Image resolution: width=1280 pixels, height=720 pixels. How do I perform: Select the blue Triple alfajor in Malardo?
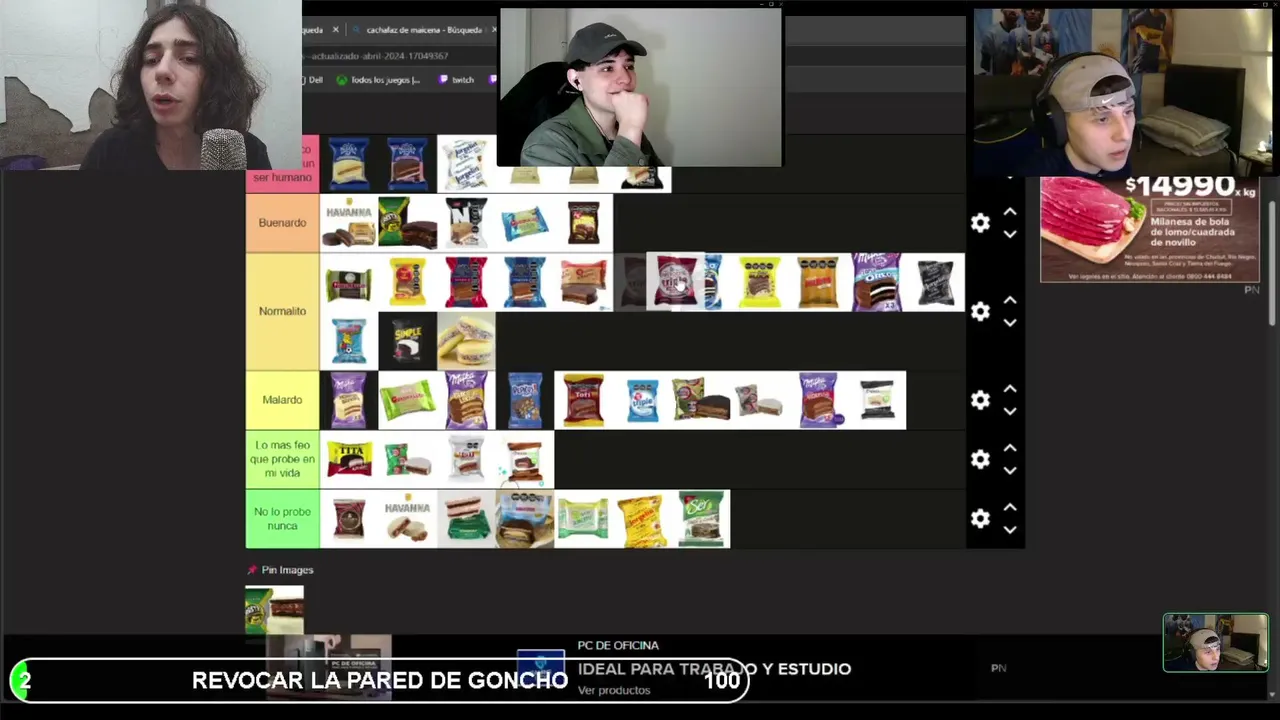click(642, 400)
